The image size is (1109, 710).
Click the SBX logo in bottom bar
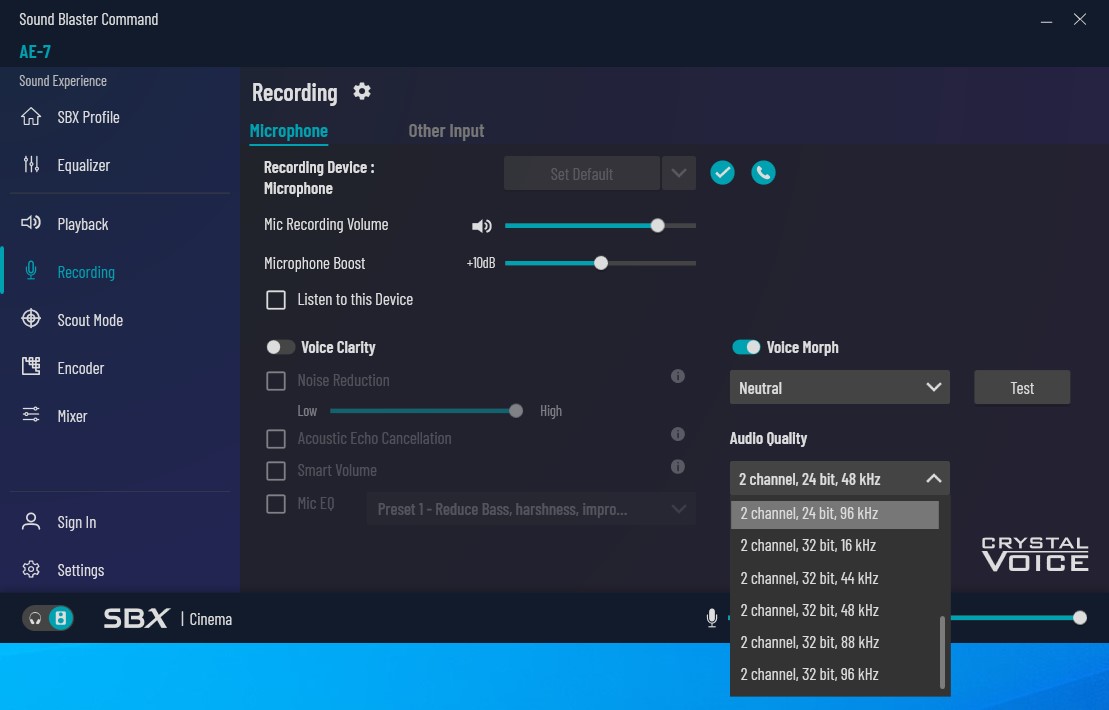[136, 619]
